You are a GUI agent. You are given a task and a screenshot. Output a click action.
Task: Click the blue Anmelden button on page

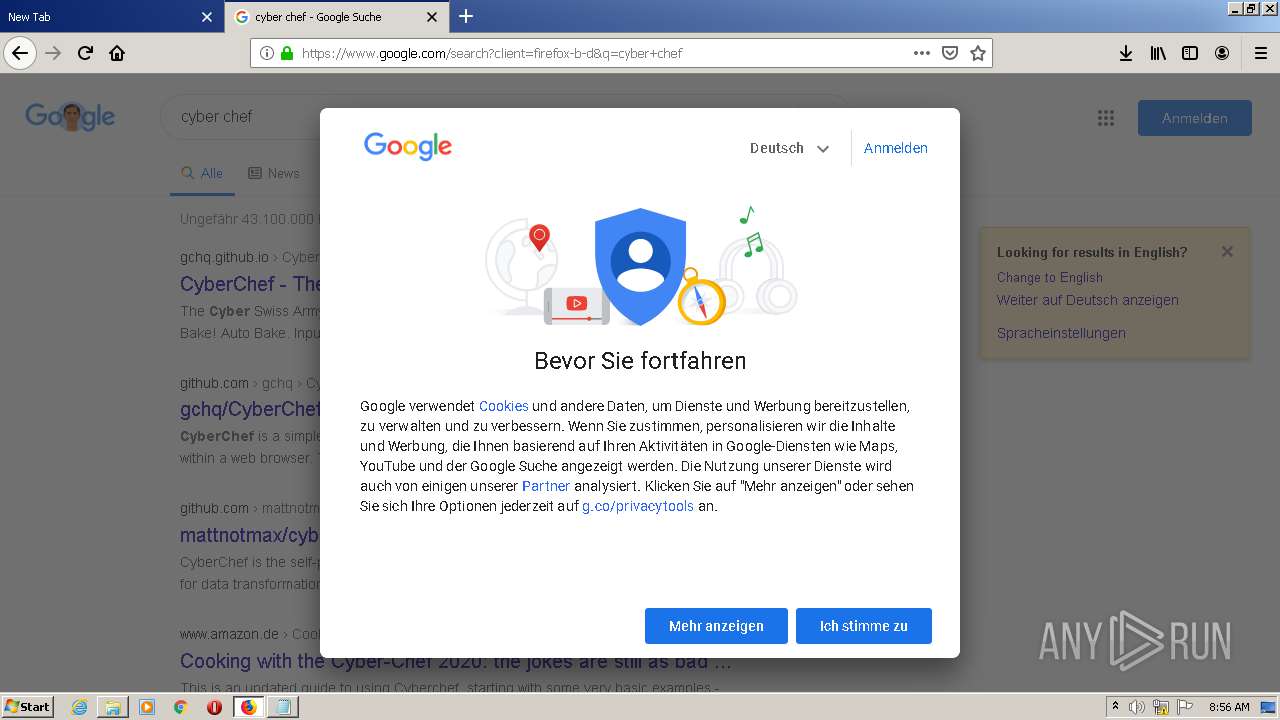1195,118
